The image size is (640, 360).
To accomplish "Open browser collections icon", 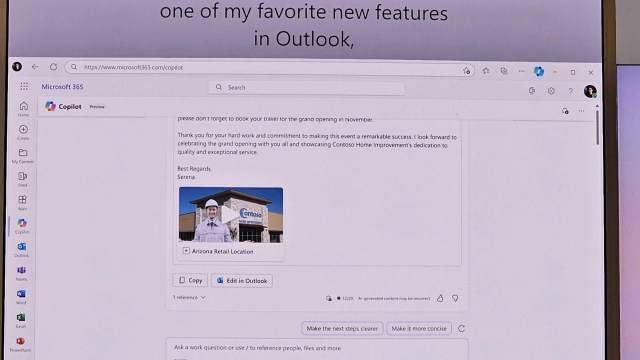I will [504, 71].
